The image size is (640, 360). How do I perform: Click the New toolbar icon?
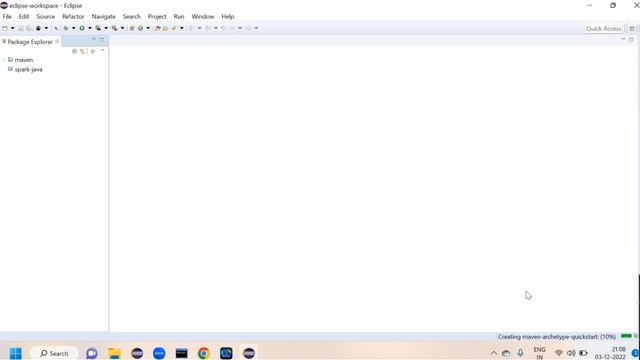pos(5,28)
